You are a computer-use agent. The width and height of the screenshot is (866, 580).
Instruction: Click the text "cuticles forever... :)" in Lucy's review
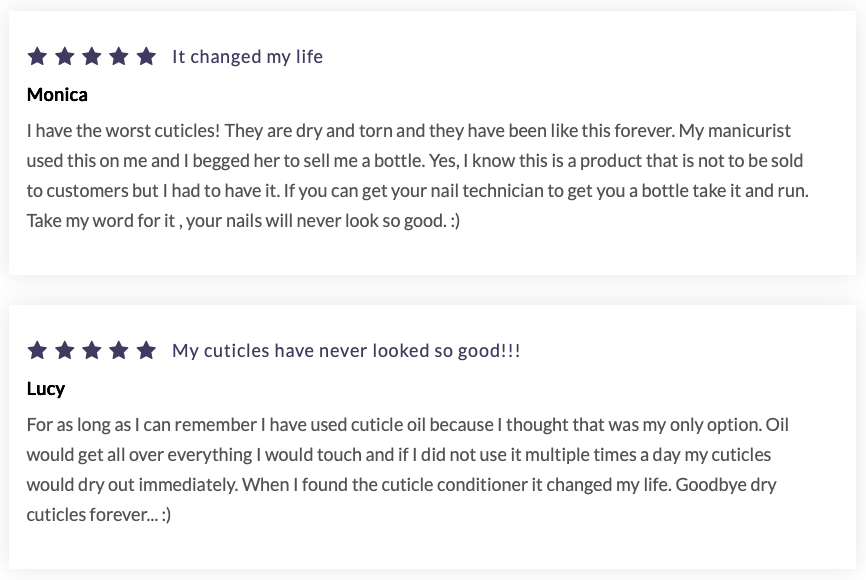99,515
